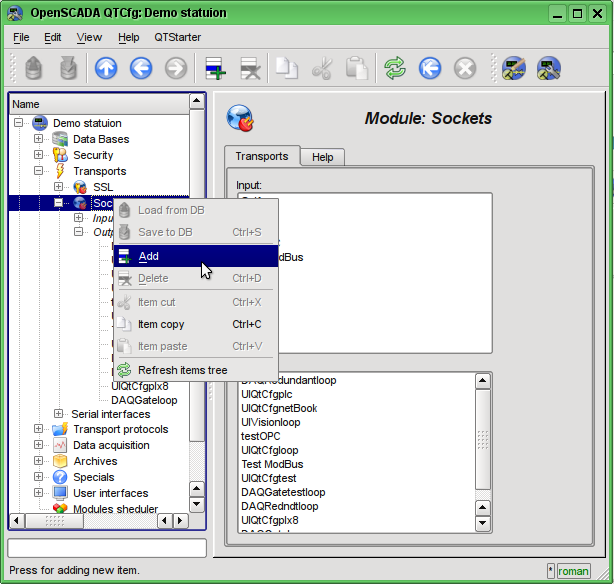Click the green Refresh toolbar icon
This screenshot has height=584, width=614.
point(395,68)
